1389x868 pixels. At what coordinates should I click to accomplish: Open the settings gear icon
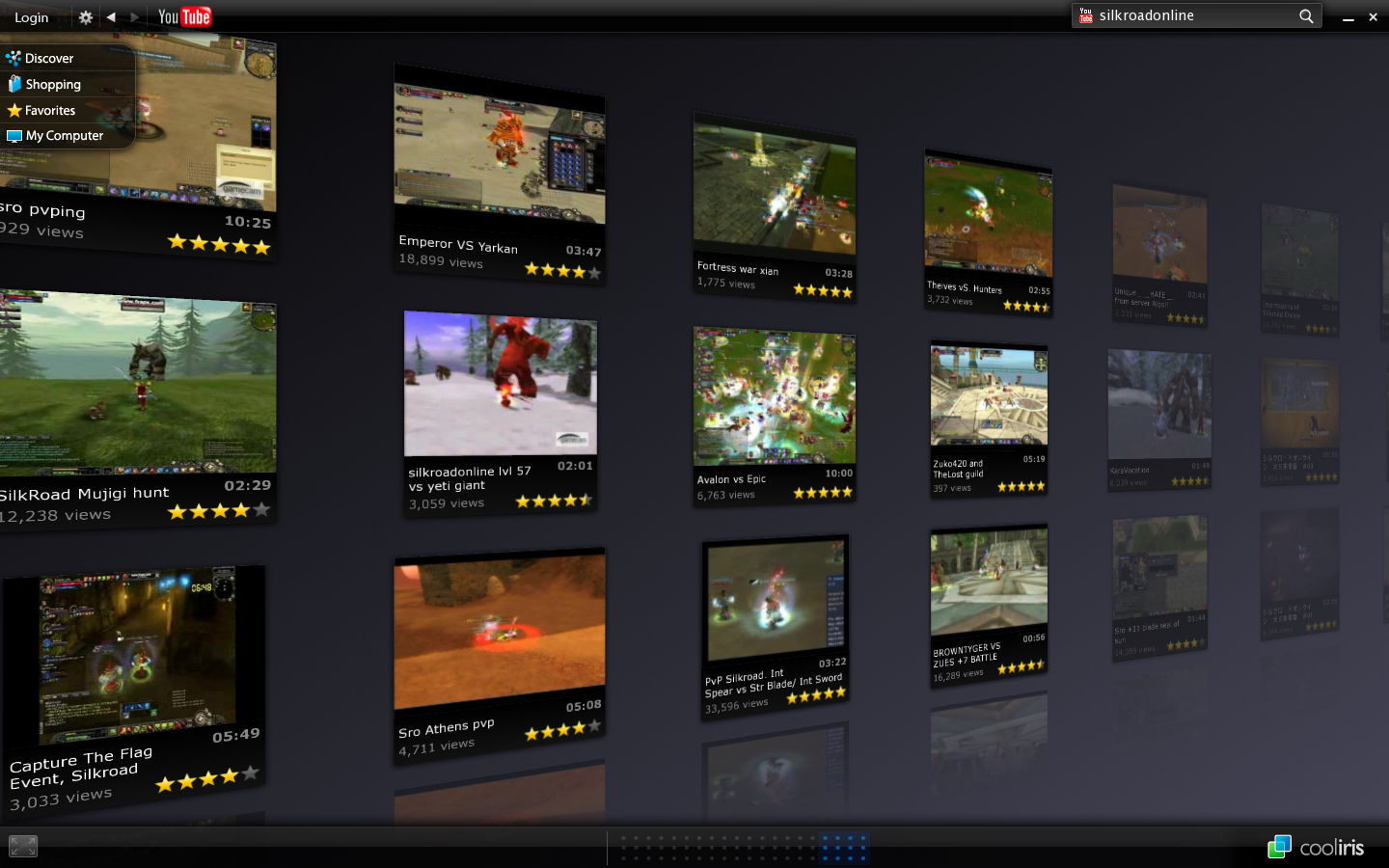[86, 17]
